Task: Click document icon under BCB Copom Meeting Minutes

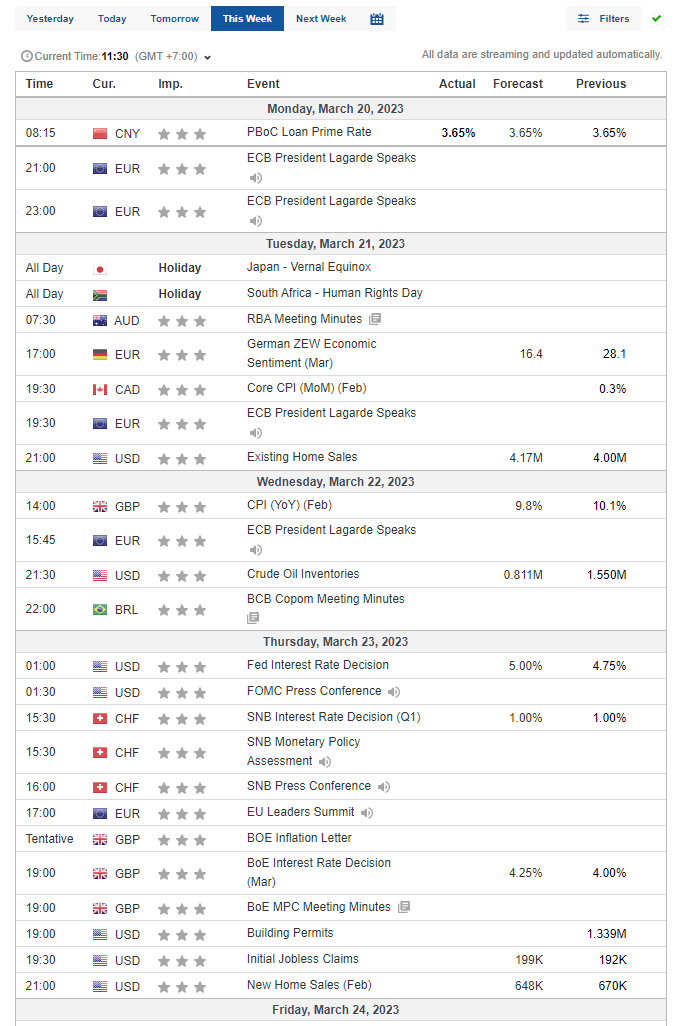Action: 253,619
